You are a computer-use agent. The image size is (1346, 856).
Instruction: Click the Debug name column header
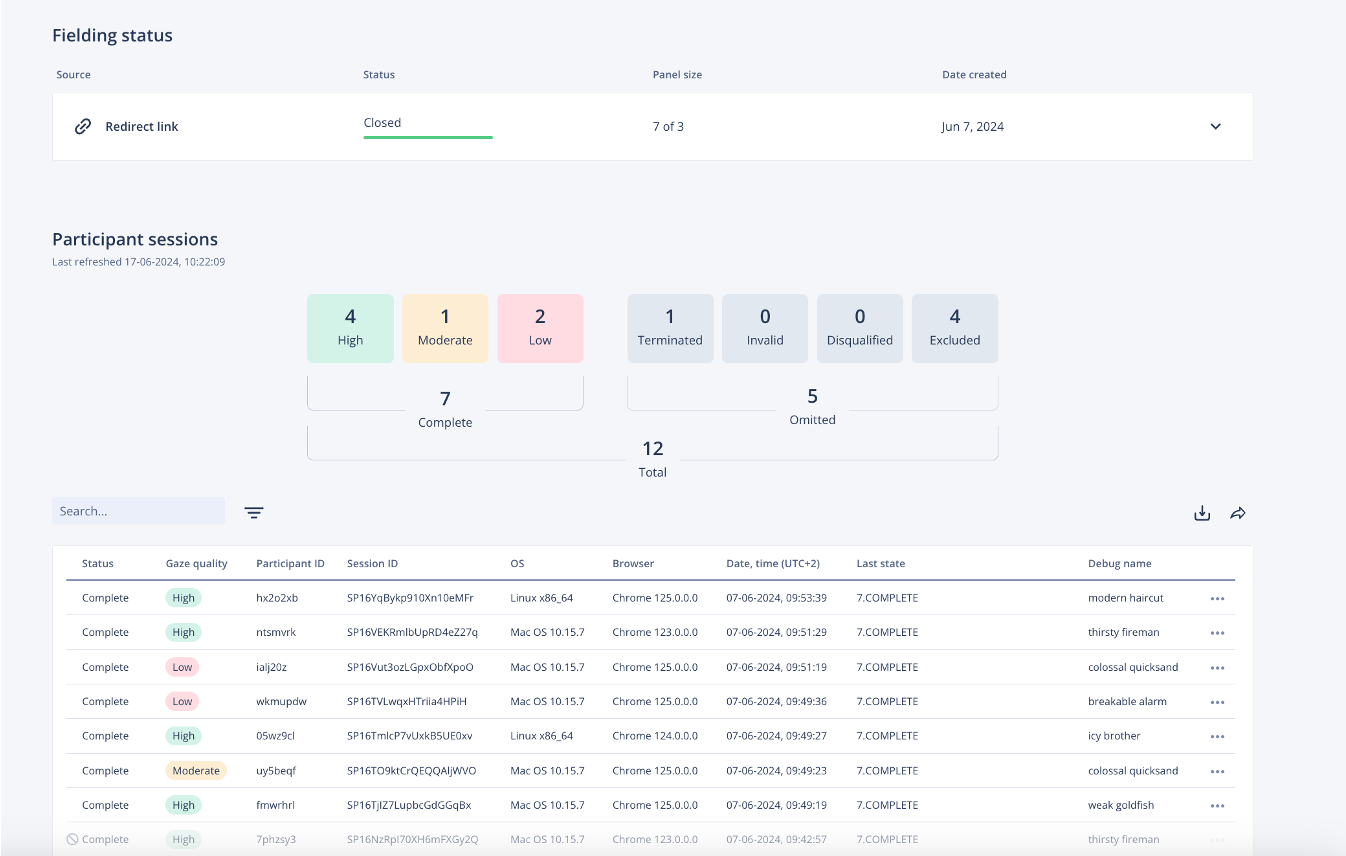coord(1119,564)
